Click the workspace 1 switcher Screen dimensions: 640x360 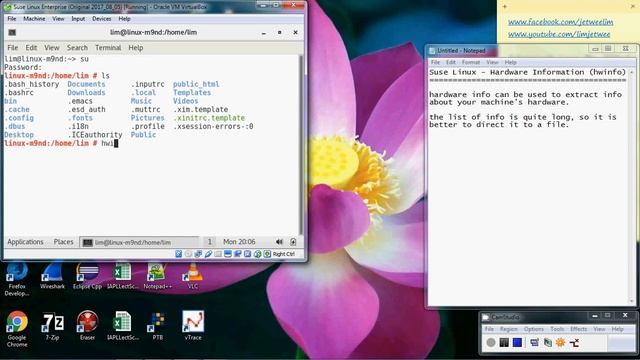pyautogui.click(x=209, y=242)
